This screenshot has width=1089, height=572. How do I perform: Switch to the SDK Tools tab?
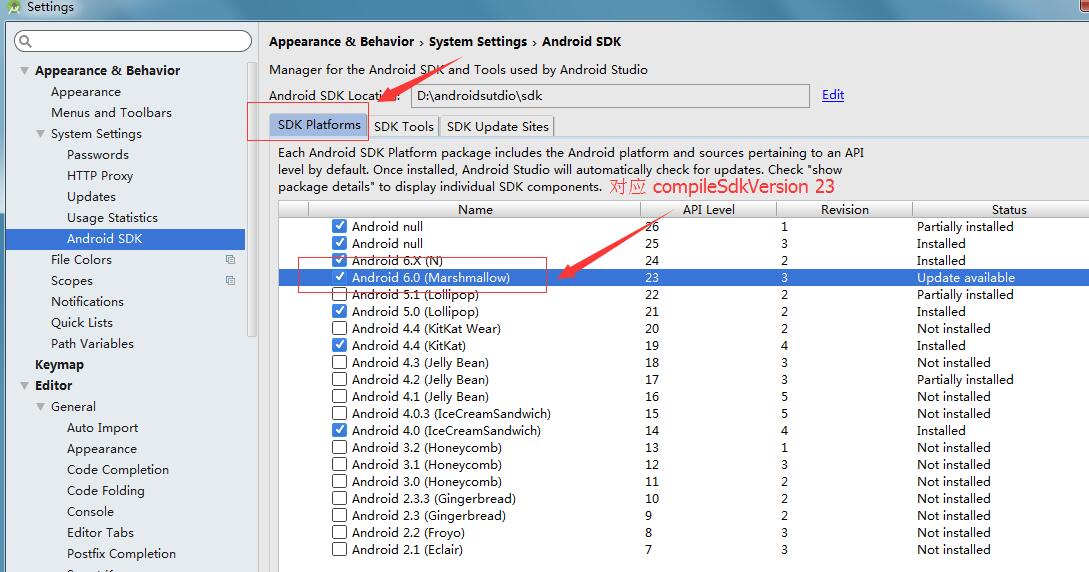404,126
